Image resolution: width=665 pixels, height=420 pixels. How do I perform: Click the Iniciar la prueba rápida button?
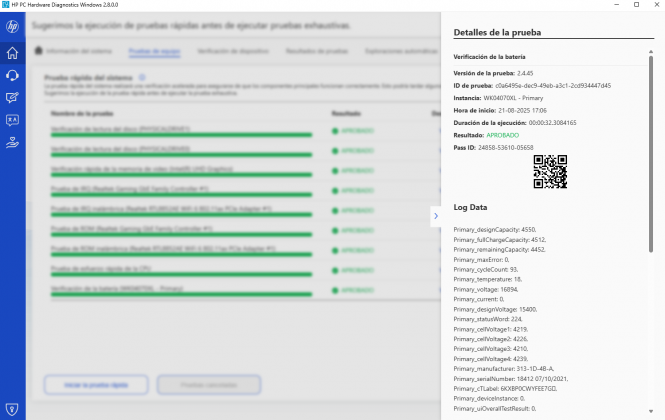click(x=96, y=385)
